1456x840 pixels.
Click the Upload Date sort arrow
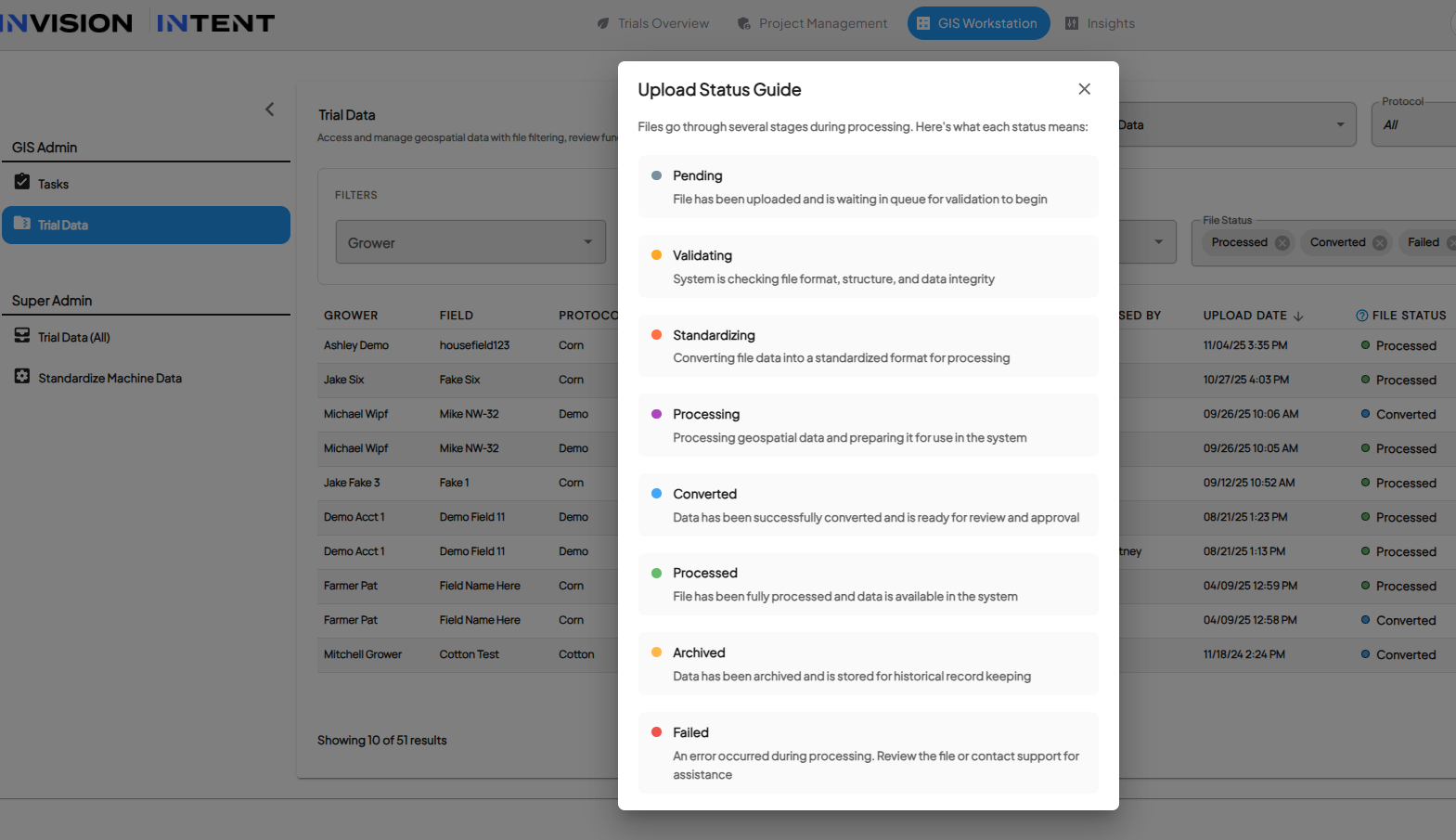(x=1298, y=317)
